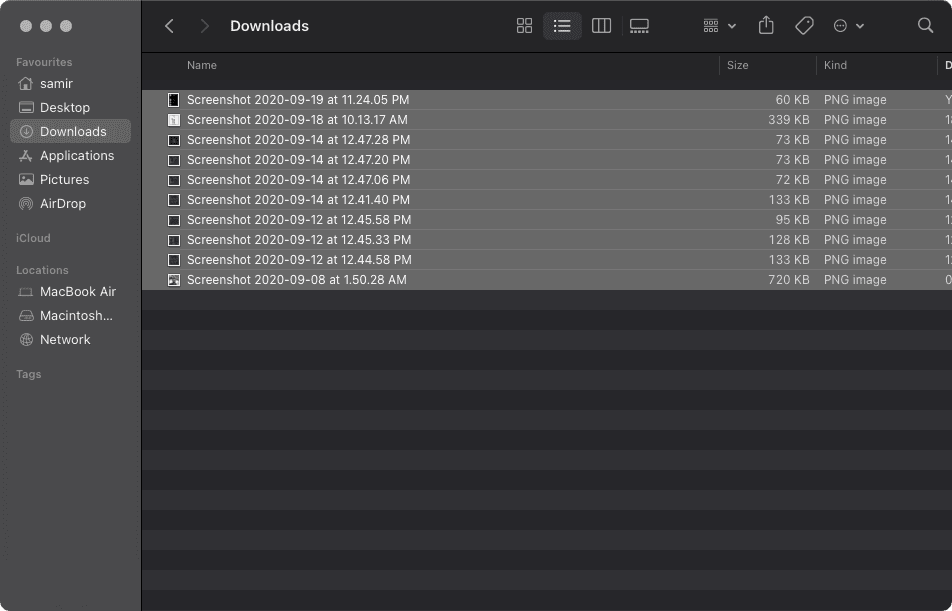952x611 pixels.
Task: Sort files by Kind column header
Action: (x=835, y=65)
